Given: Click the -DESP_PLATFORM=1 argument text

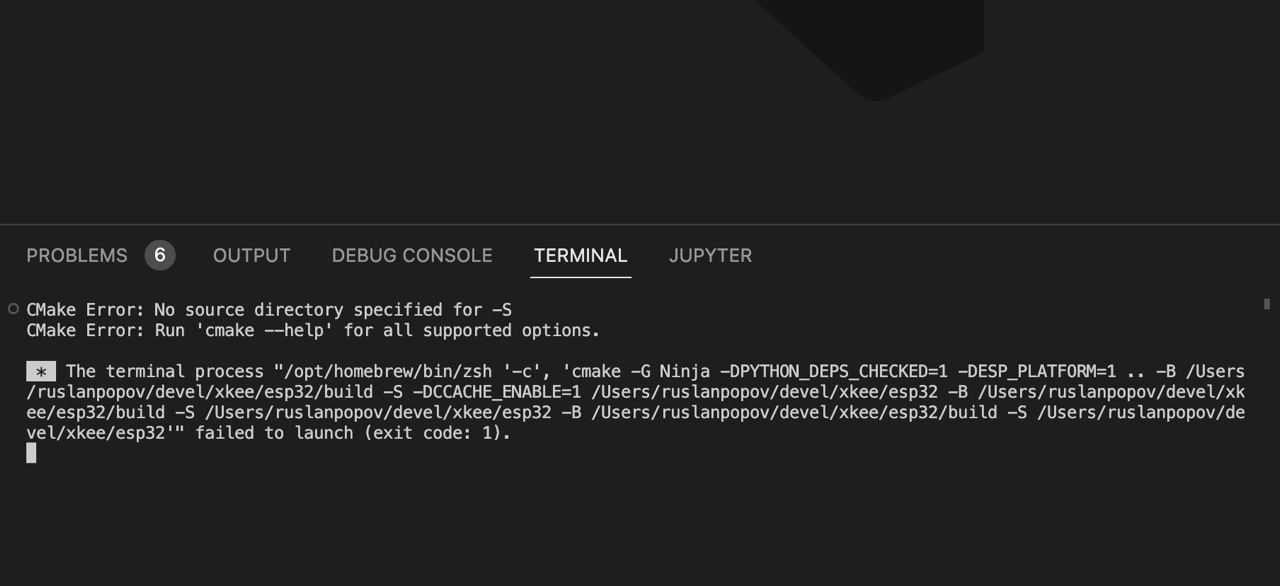Looking at the screenshot, I should [1036, 372].
